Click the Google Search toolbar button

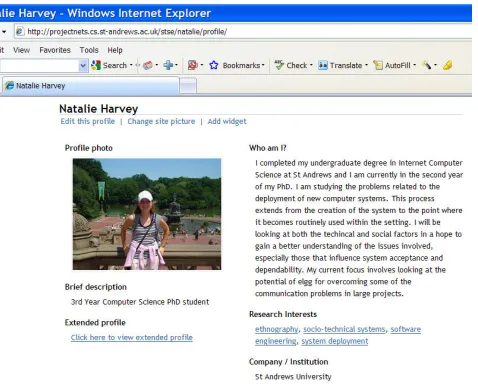coord(109,65)
